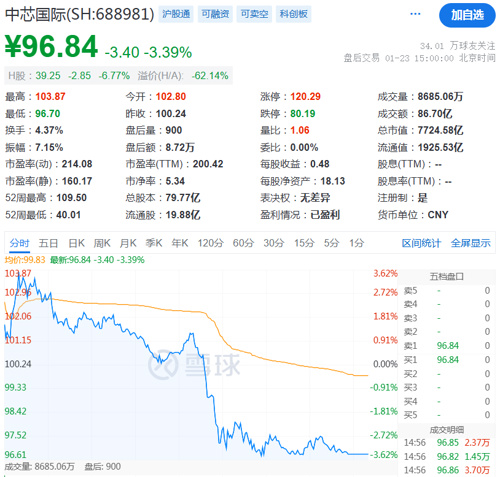The width and height of the screenshot is (500, 477).
Task: Click the 振幅 value 7.15%
Action: point(49,147)
